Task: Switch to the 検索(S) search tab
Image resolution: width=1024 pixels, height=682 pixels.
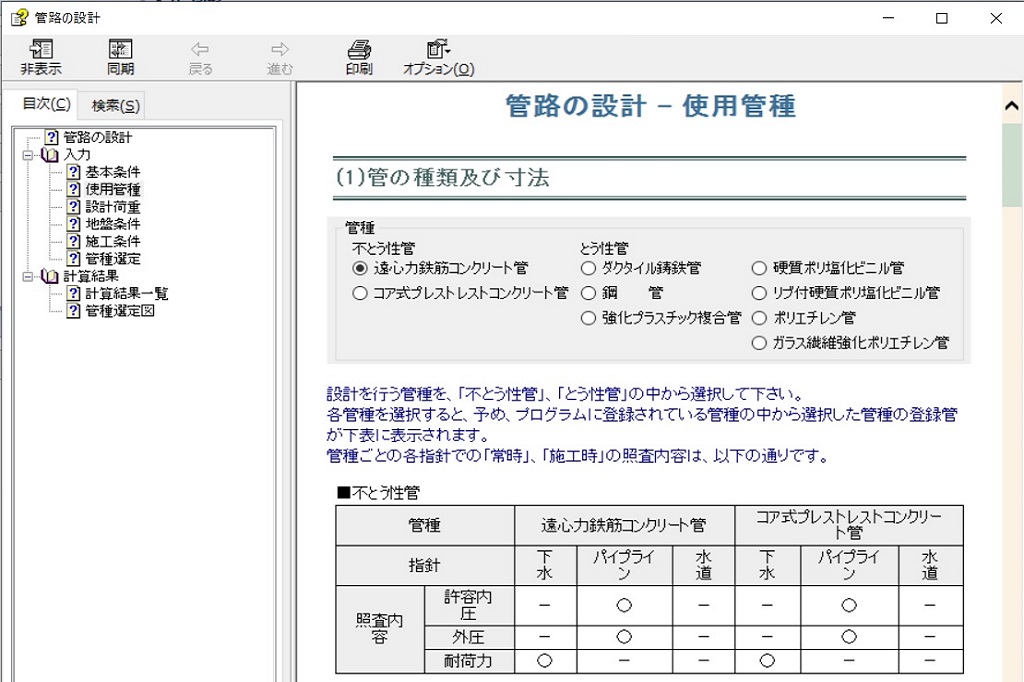Action: tap(116, 105)
